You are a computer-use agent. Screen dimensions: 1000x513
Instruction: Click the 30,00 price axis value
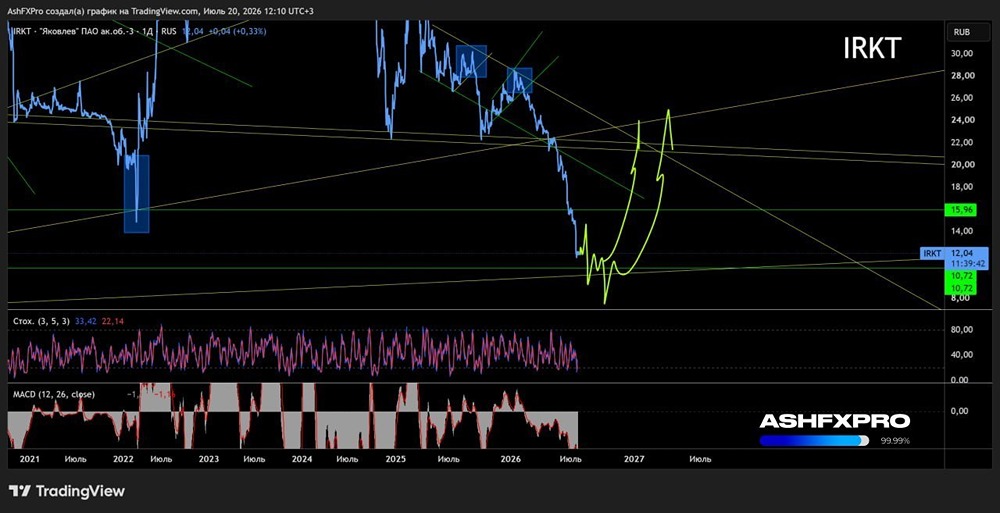pos(962,54)
